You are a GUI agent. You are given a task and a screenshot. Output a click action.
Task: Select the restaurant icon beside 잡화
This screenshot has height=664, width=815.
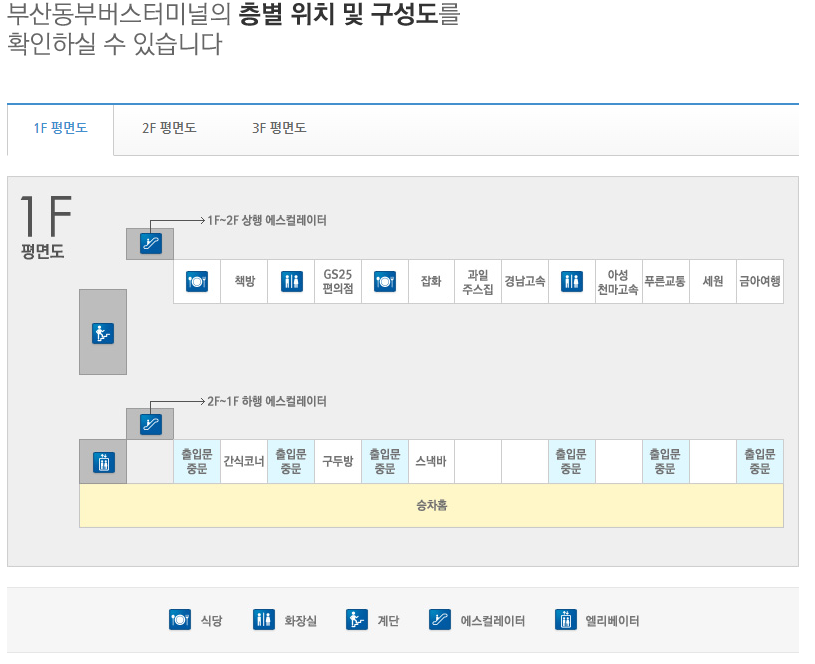point(384,281)
